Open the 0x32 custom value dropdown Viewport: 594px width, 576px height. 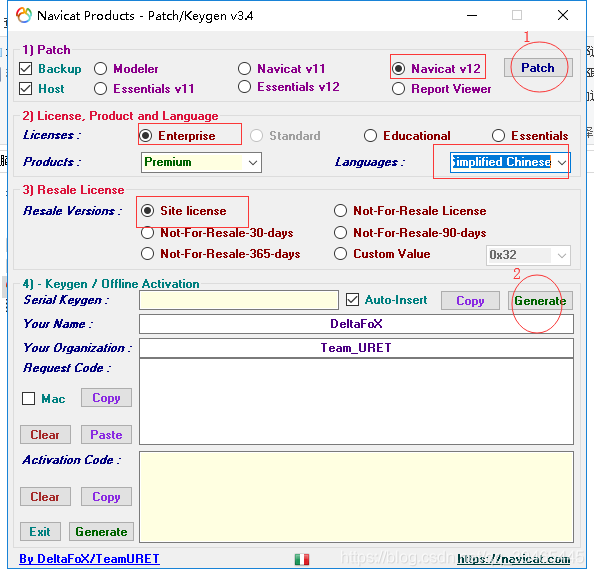(528, 255)
